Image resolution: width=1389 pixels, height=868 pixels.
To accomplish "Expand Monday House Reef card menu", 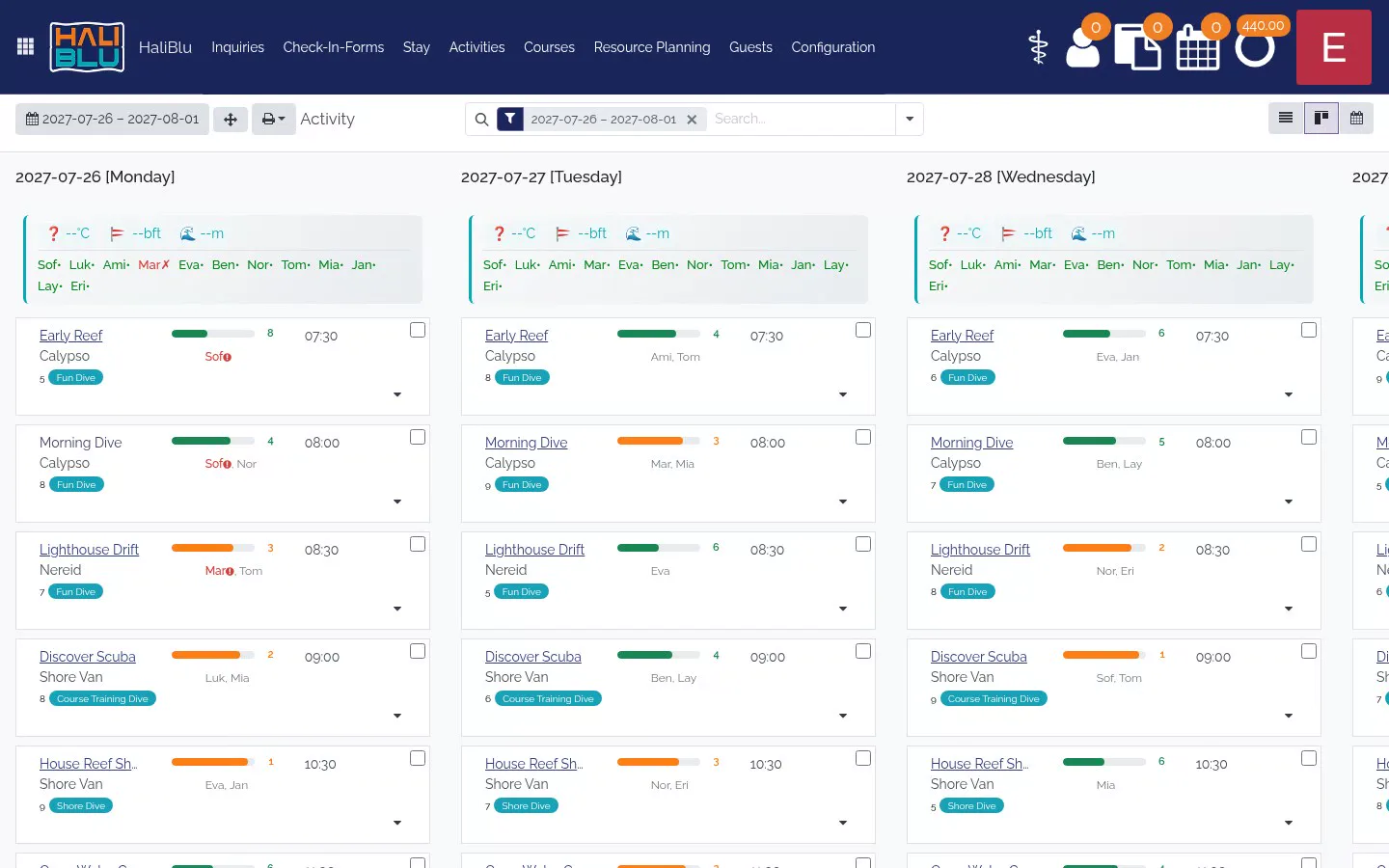I will click(397, 823).
